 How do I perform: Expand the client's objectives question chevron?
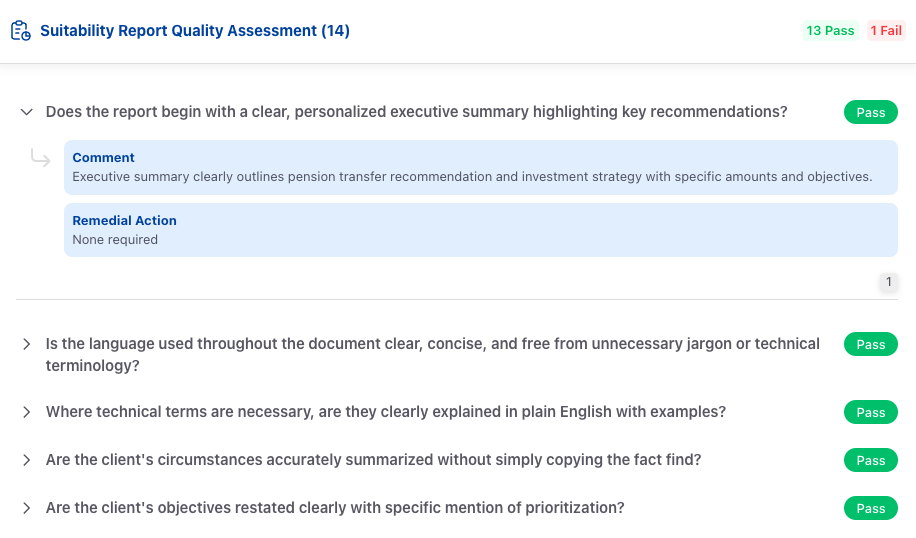pyautogui.click(x=26, y=508)
